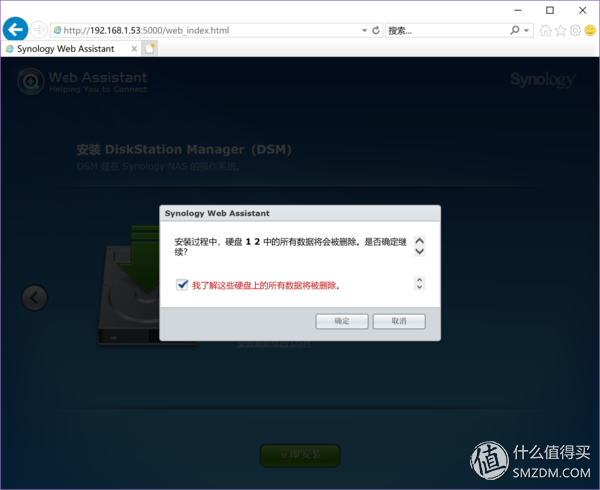The image size is (600, 490).
Task: Click the dialog title Synology Web Assistant
Action: coord(217,213)
